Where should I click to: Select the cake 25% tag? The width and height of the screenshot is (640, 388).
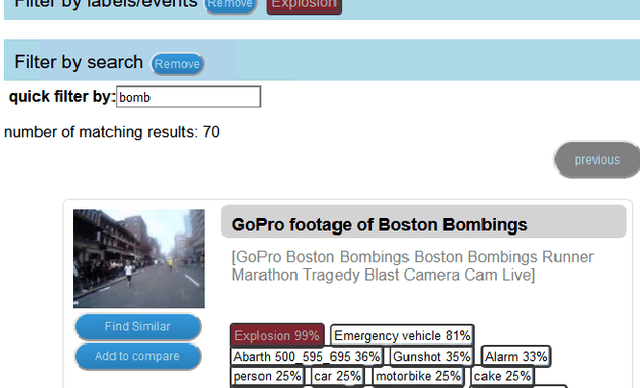502,376
